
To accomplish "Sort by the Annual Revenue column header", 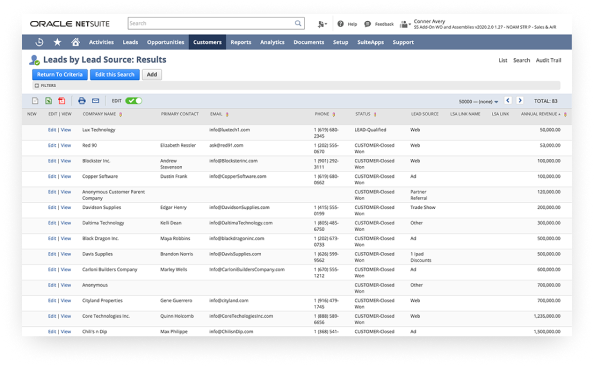I will pyautogui.click(x=540, y=114).
